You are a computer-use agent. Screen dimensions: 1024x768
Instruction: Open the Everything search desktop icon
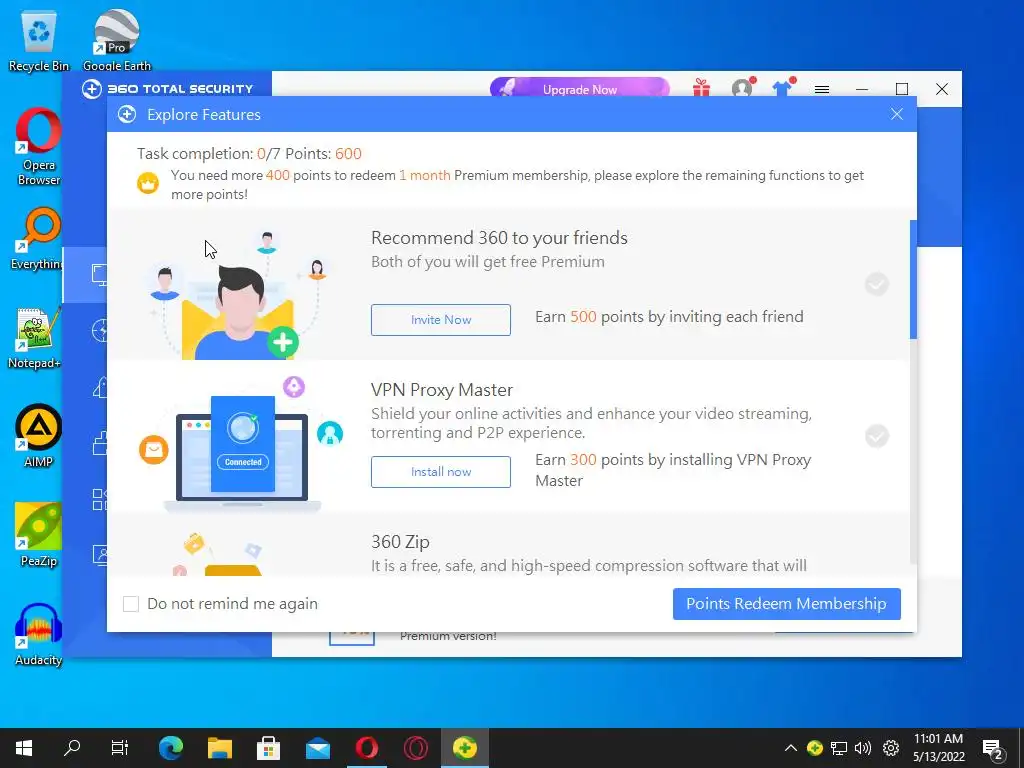(39, 238)
